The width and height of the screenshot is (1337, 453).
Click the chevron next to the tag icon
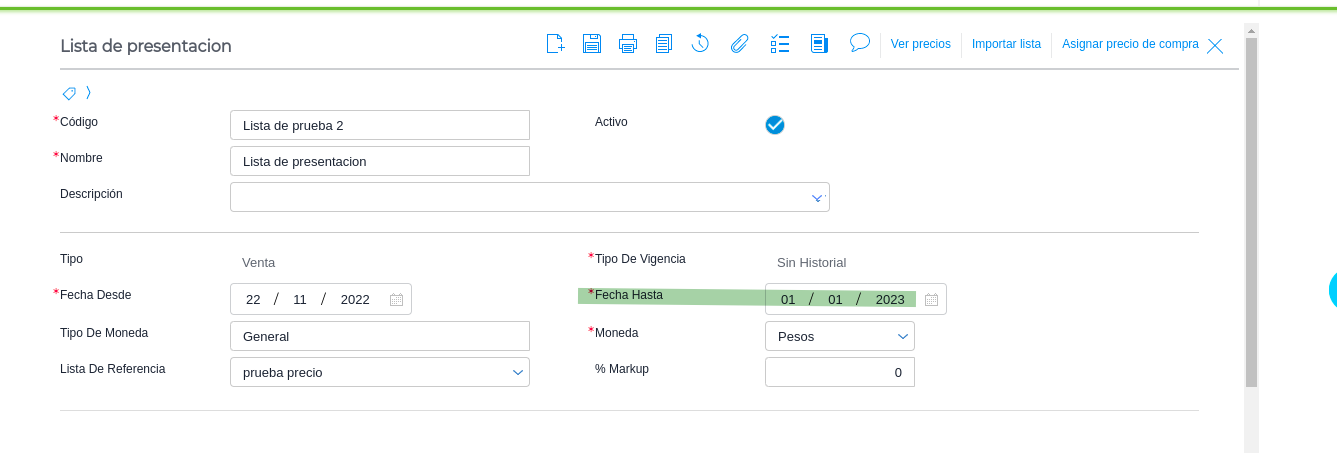(x=88, y=93)
